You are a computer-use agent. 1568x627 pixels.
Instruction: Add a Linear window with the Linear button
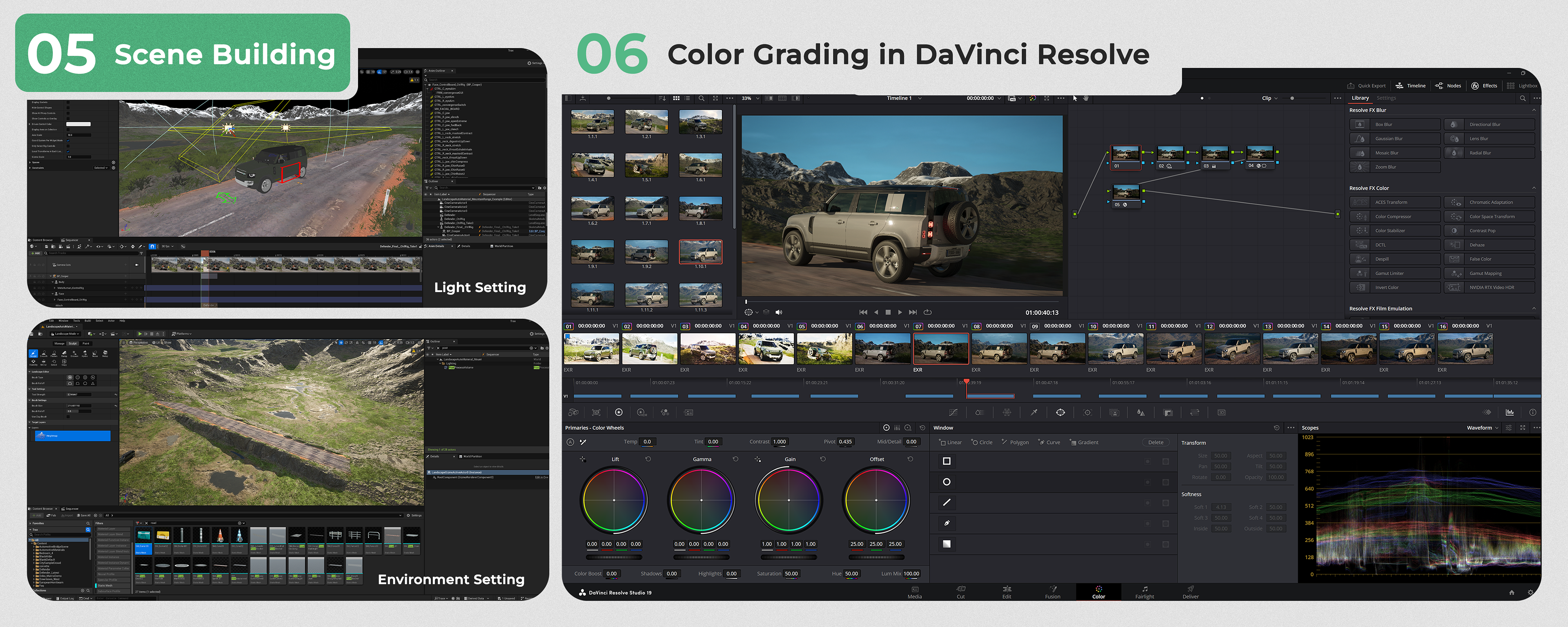coord(950,442)
